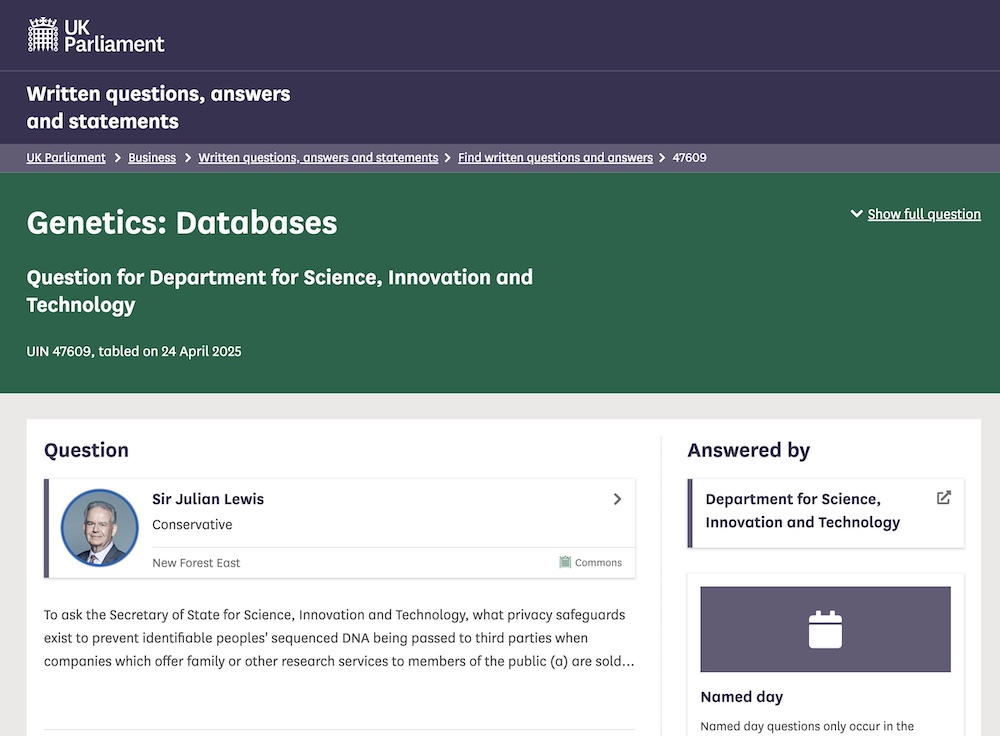The width and height of the screenshot is (1000, 736).
Task: Click the calendar icon in the Named day panel
Action: 825,628
